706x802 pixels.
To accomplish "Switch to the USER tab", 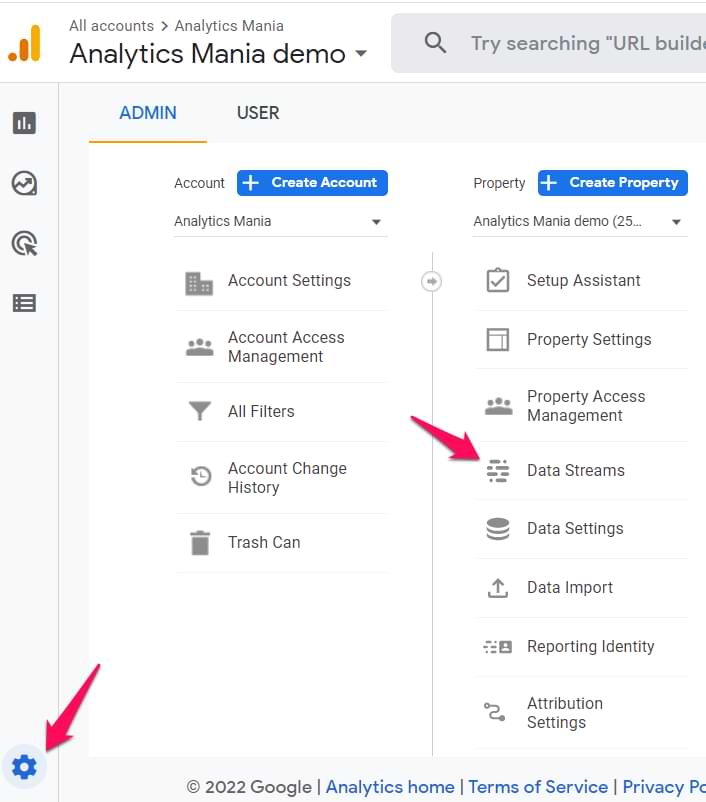I will 258,113.
